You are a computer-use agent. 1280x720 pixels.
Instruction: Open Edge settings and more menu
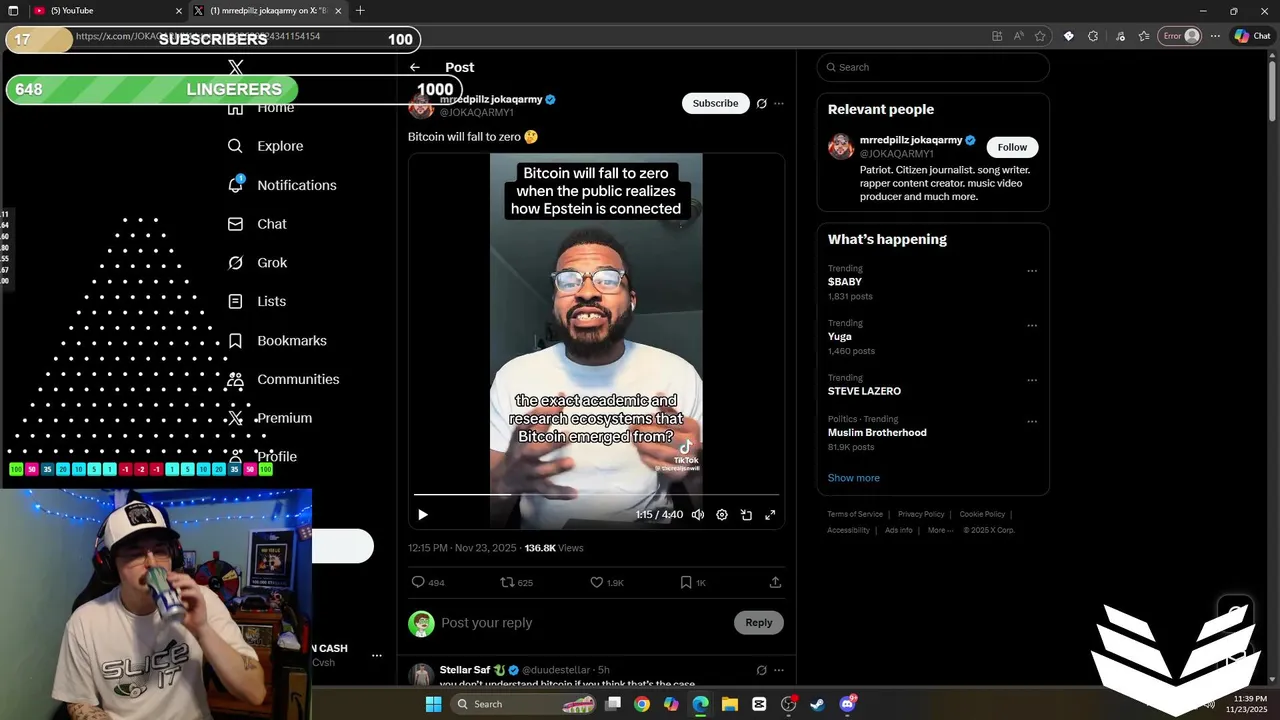[x=1215, y=36]
